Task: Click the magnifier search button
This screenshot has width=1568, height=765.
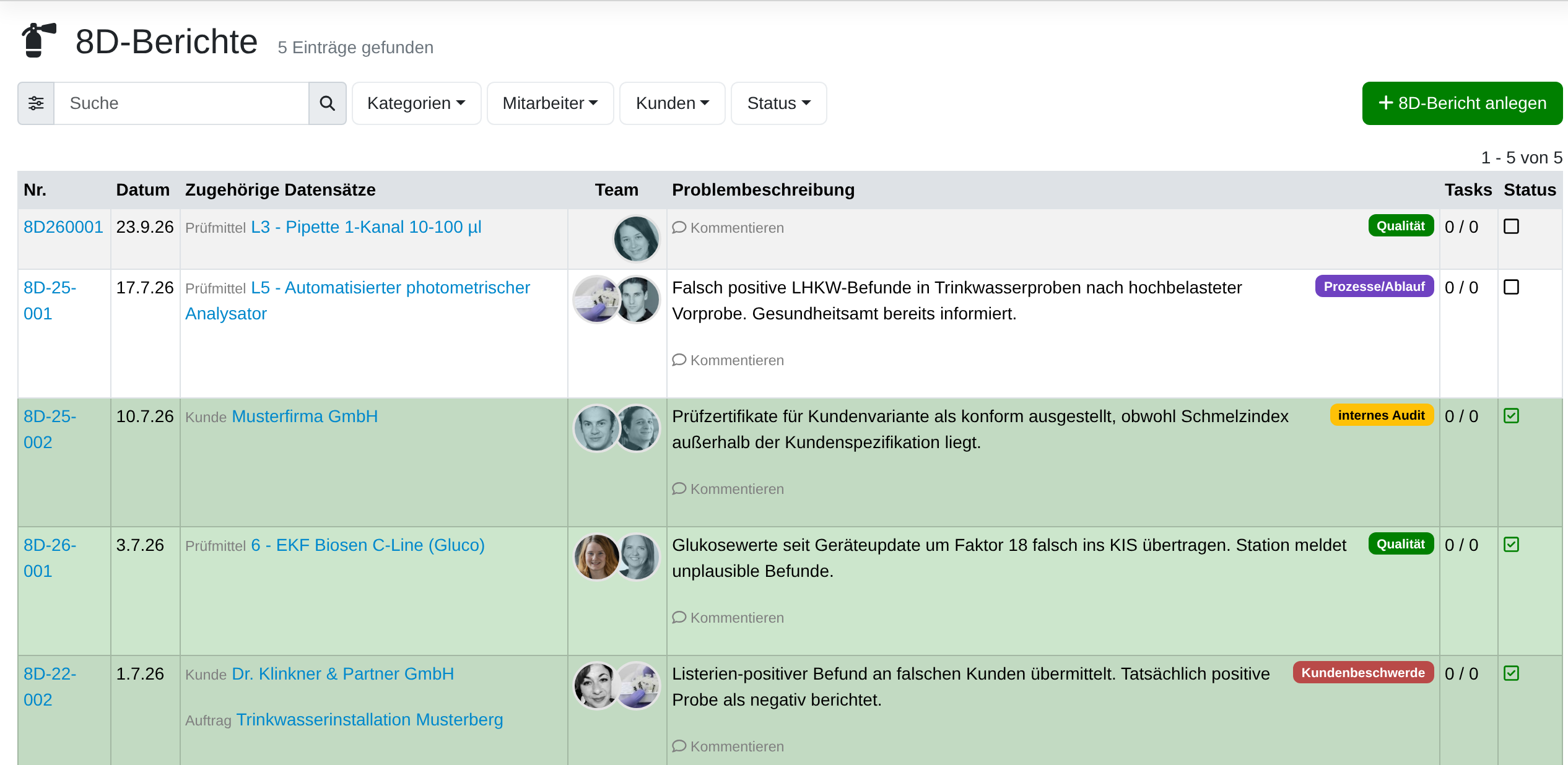Action: click(327, 103)
